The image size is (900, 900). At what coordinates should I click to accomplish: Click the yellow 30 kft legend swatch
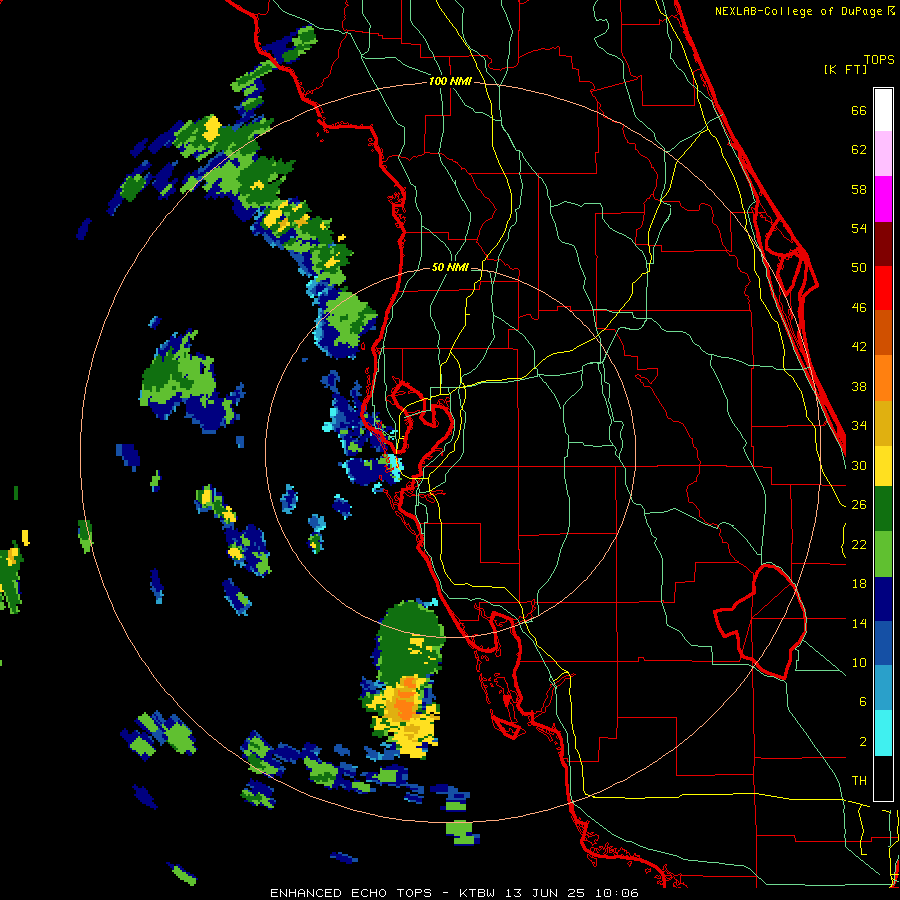(x=883, y=466)
